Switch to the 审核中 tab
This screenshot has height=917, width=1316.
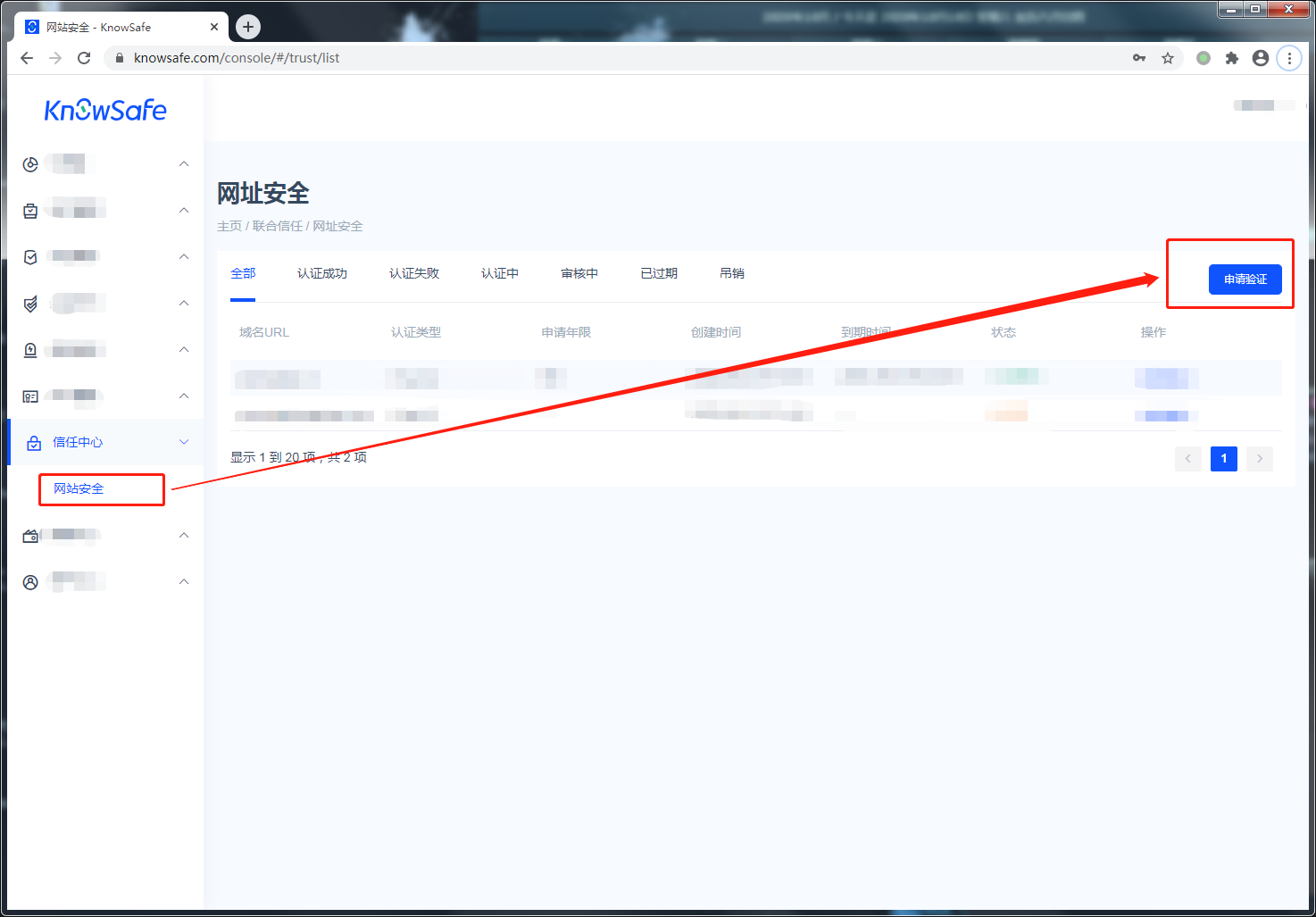pyautogui.click(x=579, y=273)
